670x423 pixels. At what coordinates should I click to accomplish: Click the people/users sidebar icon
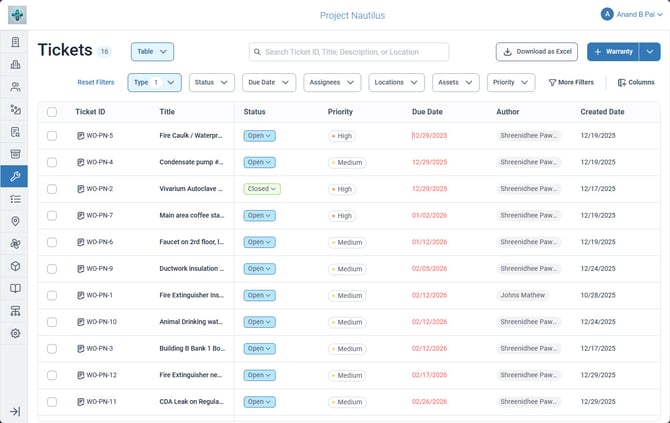[x=15, y=87]
